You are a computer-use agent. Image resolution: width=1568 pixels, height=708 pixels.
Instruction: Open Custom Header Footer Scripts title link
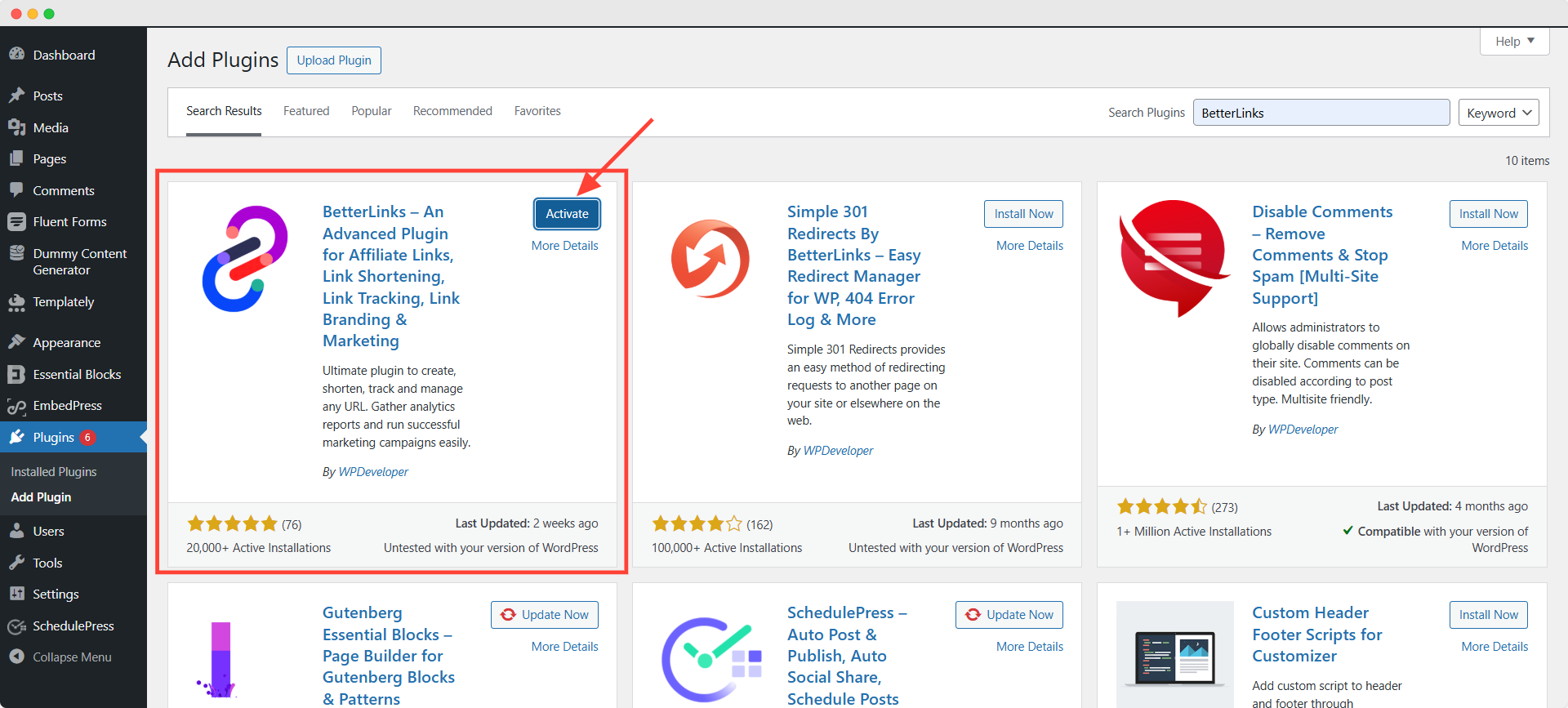click(1317, 635)
